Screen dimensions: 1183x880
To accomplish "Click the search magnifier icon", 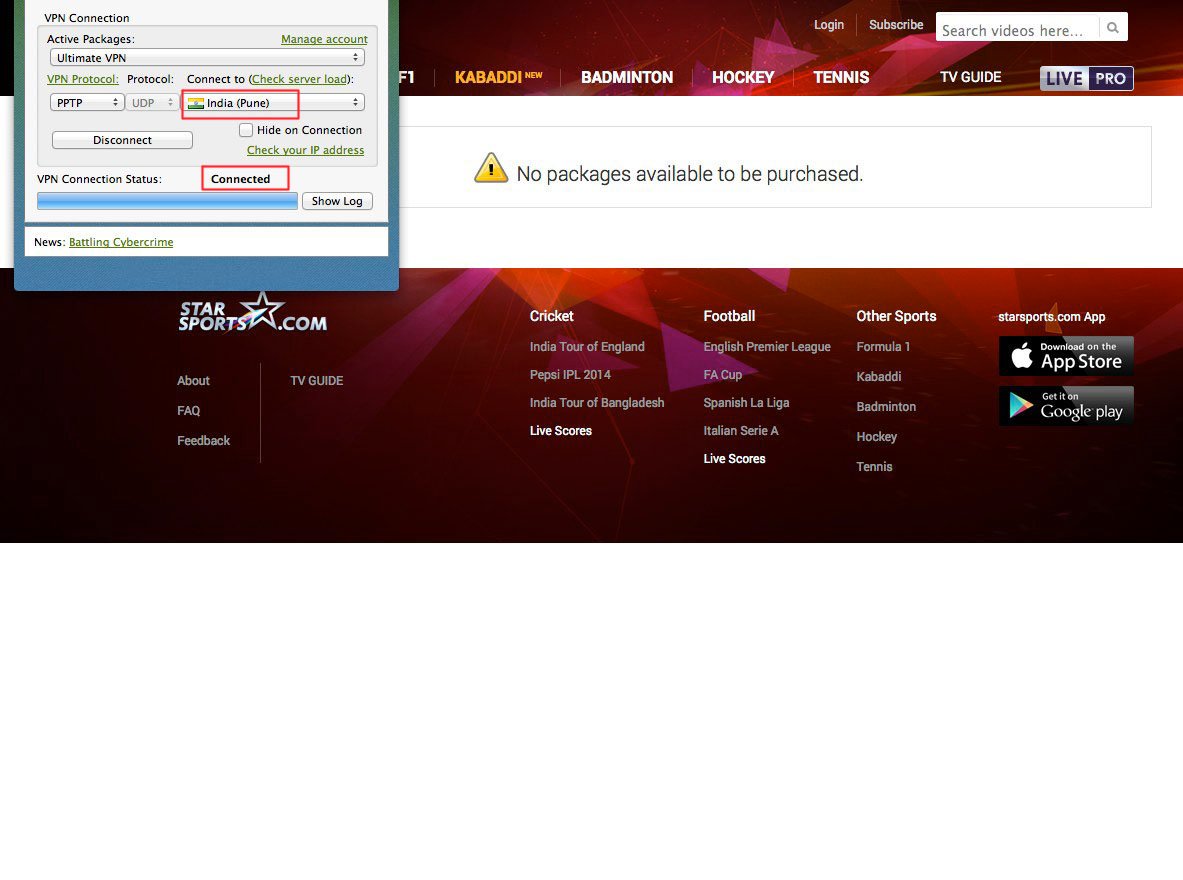I will (1113, 28).
